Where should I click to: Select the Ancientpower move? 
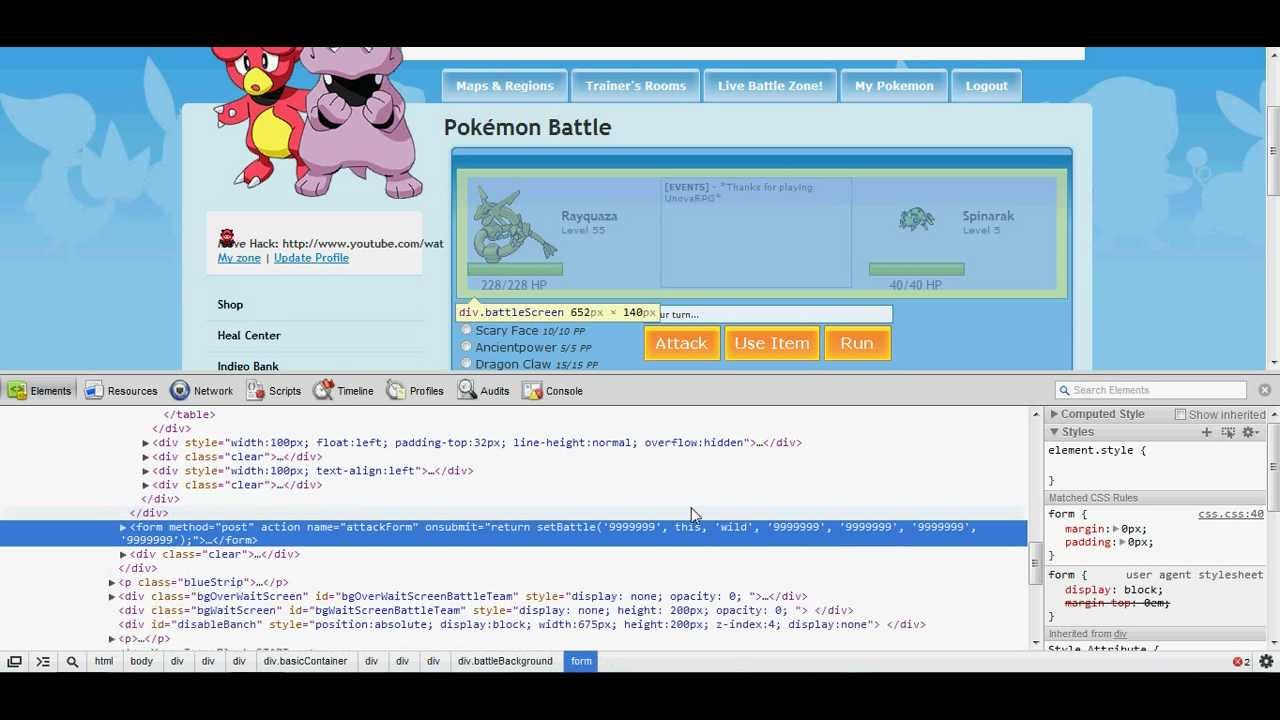[x=466, y=347]
